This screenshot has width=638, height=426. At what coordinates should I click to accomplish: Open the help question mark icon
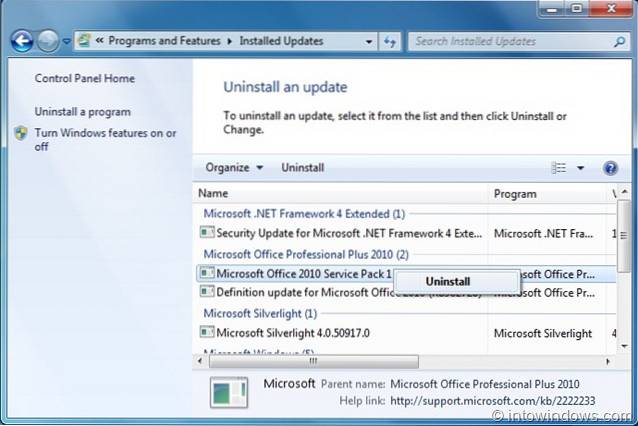(x=610, y=168)
